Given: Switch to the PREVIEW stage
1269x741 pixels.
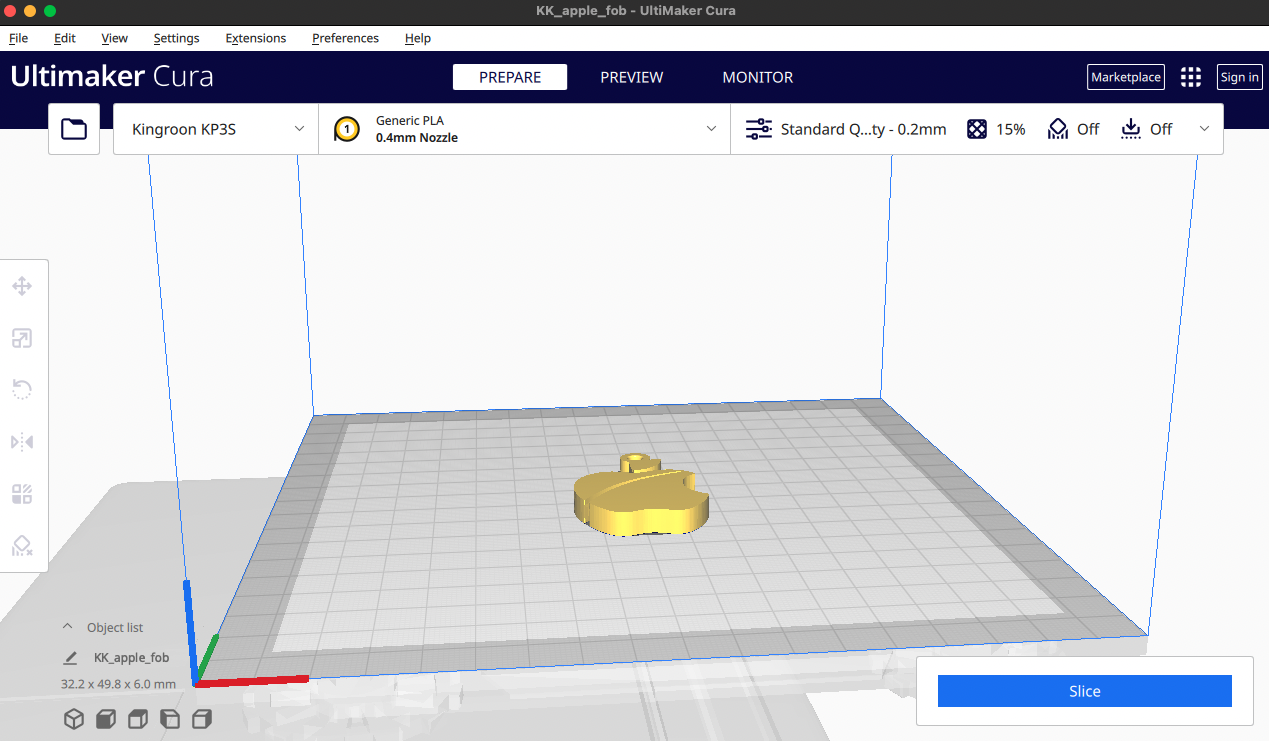Looking at the screenshot, I should tap(632, 77).
